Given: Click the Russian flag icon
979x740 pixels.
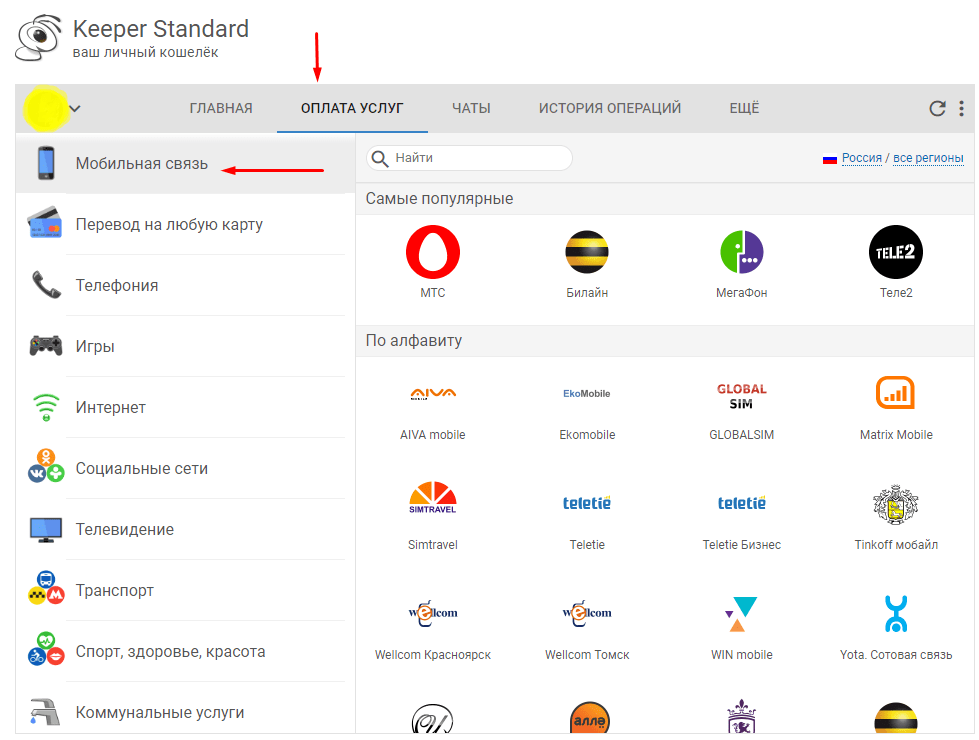Looking at the screenshot, I should pyautogui.click(x=830, y=159).
